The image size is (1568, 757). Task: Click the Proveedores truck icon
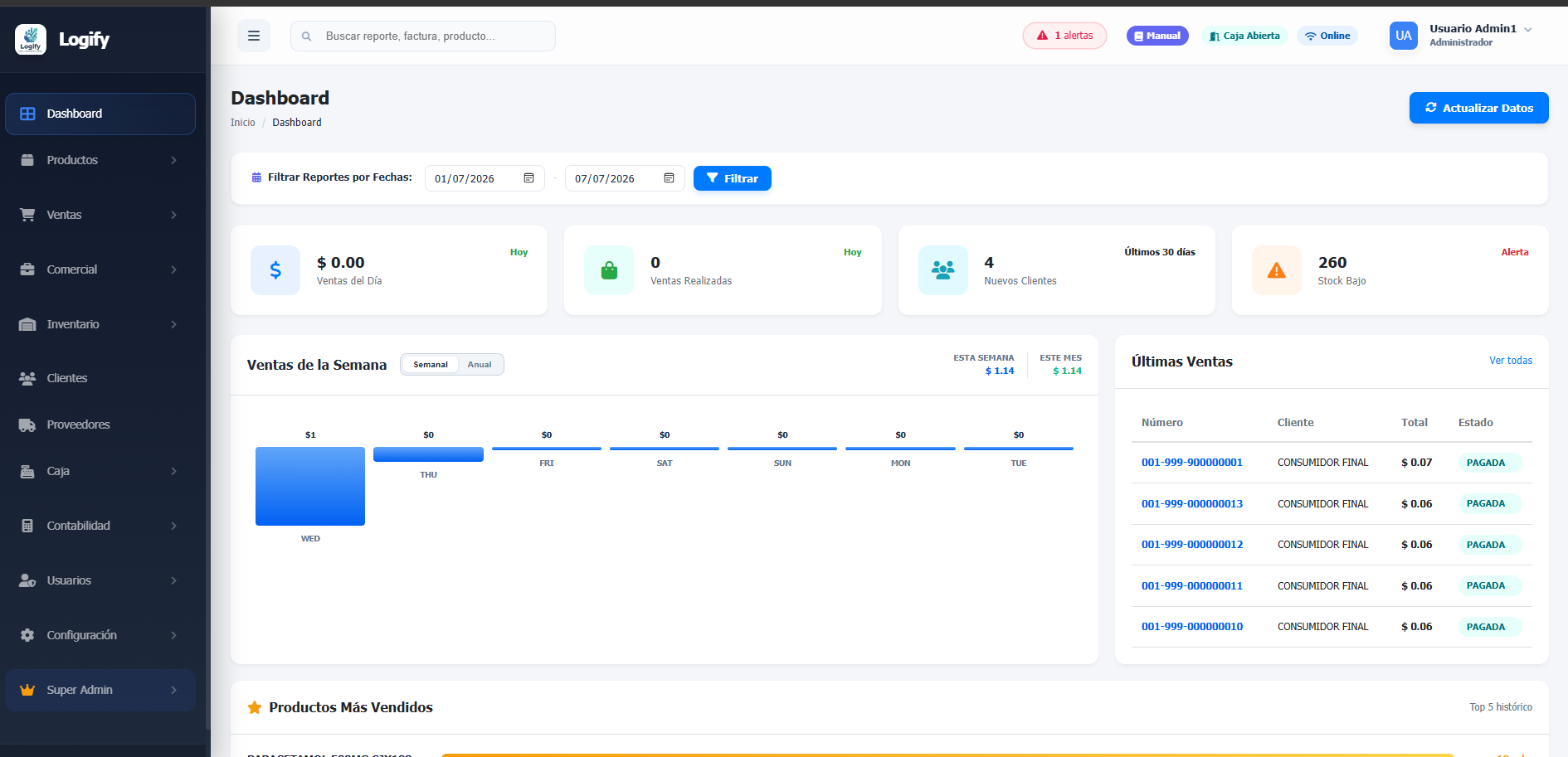coord(27,425)
